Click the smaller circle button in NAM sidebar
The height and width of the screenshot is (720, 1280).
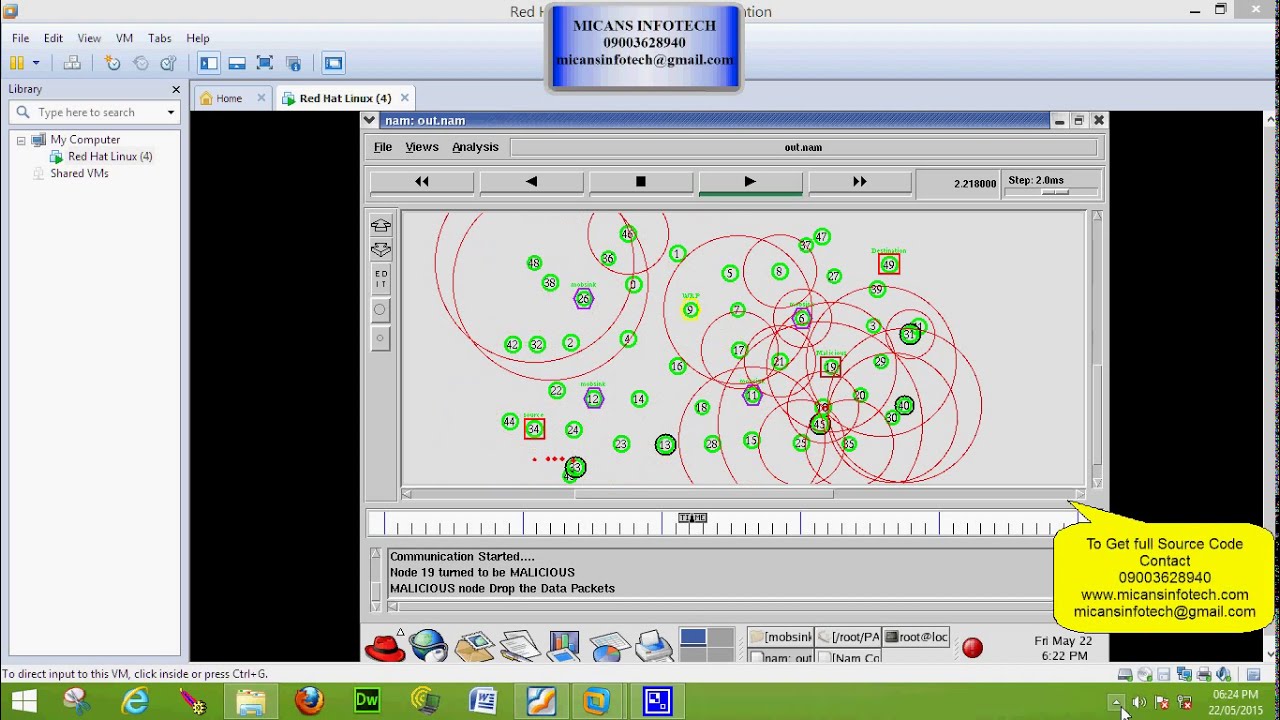tap(380, 339)
